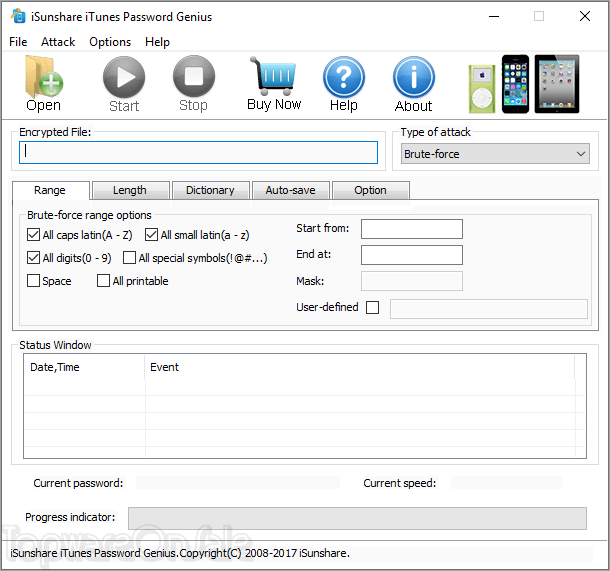Viewport: 610px width, 571px height.
Task: Switch to the Dictionary tab
Action: click(x=210, y=190)
